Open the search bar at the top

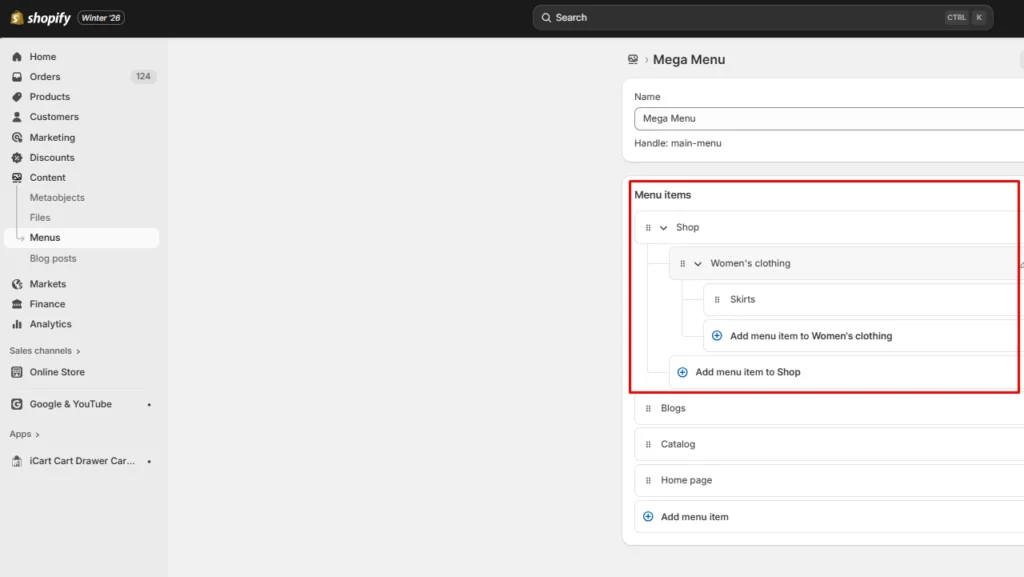[762, 17]
